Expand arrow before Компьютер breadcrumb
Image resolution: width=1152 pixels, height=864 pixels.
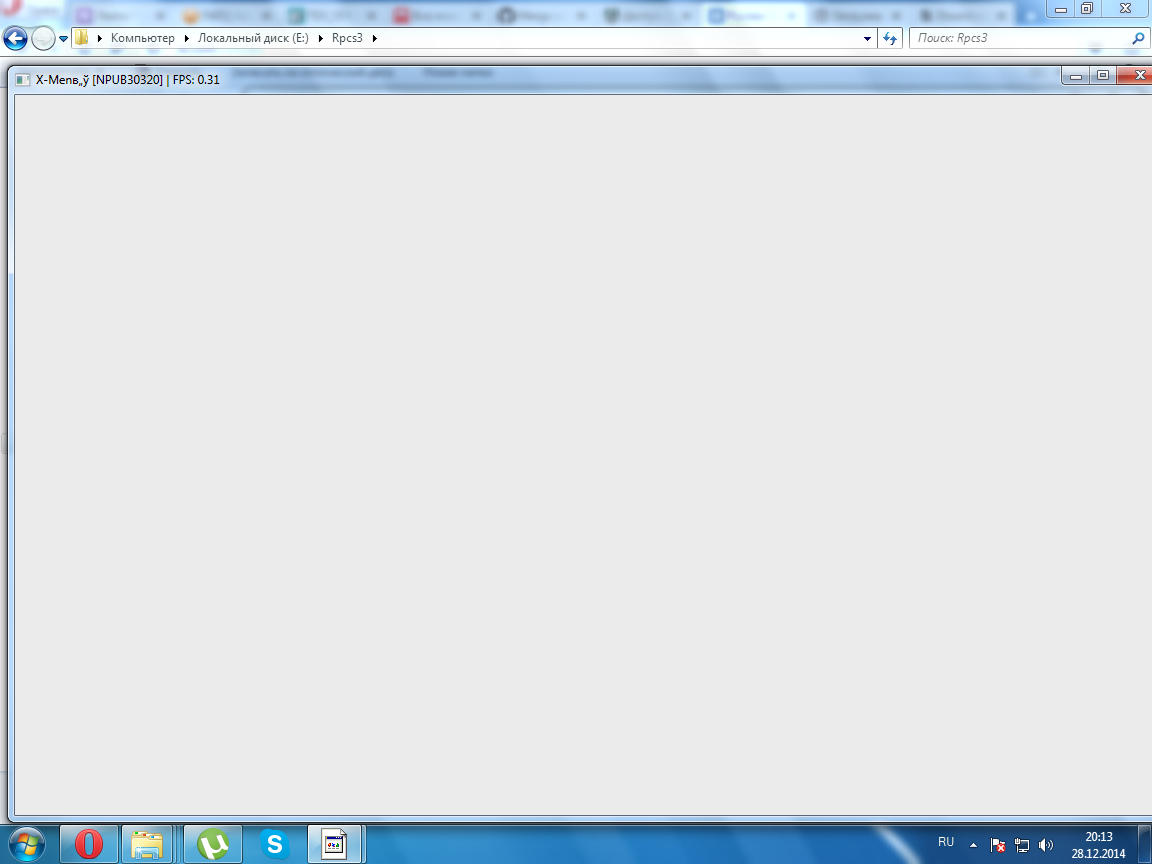(x=99, y=38)
